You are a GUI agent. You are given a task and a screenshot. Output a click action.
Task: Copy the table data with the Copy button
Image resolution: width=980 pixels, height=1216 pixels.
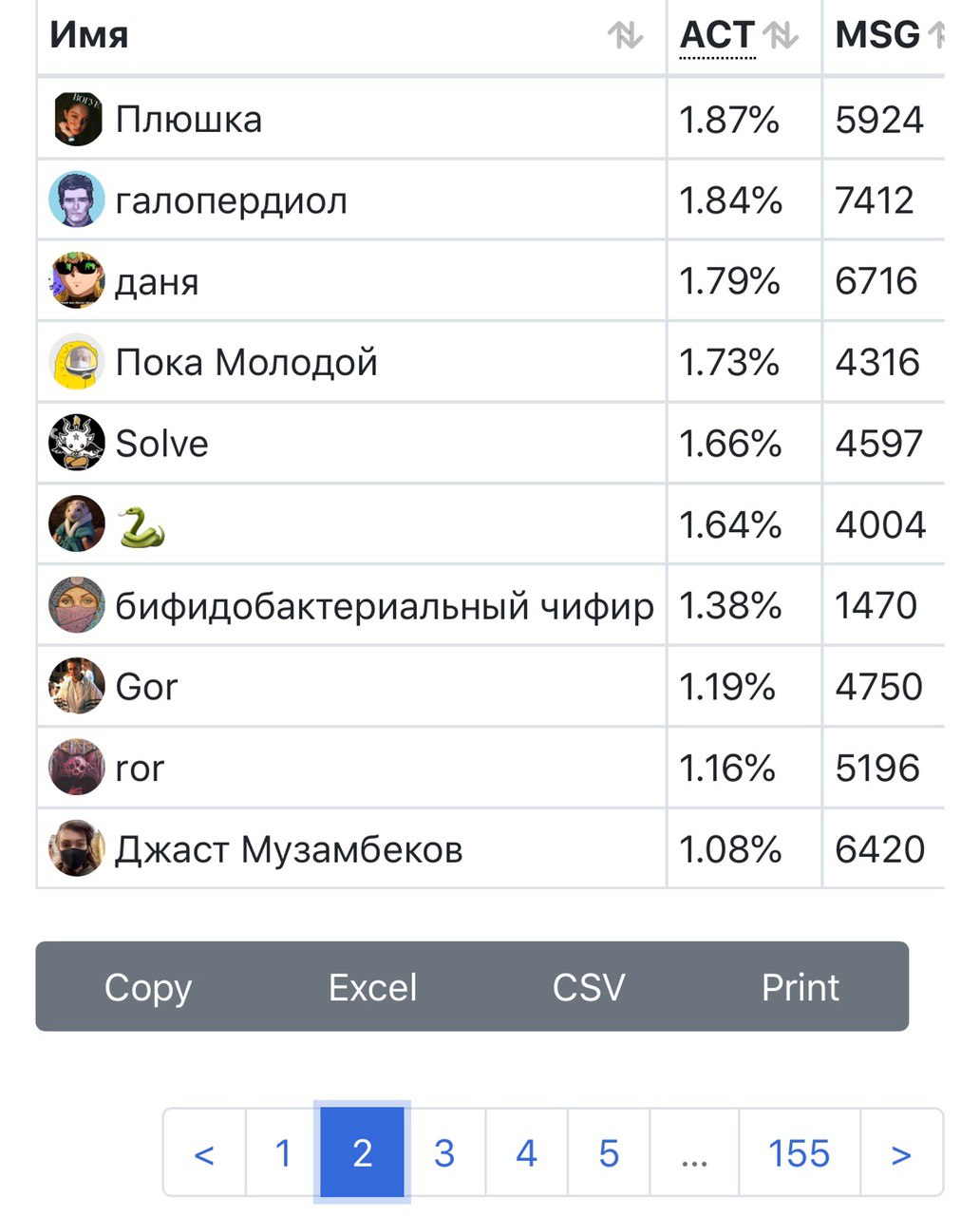(x=148, y=987)
